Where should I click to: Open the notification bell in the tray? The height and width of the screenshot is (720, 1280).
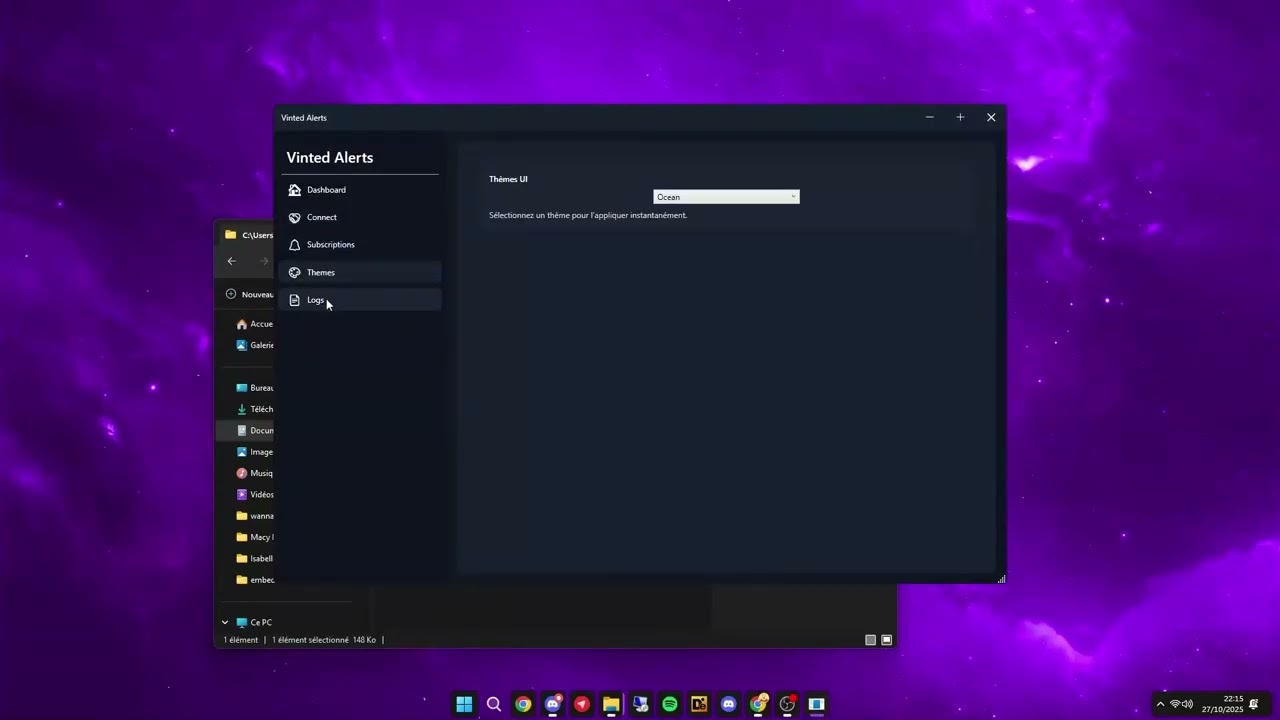tap(1254, 704)
